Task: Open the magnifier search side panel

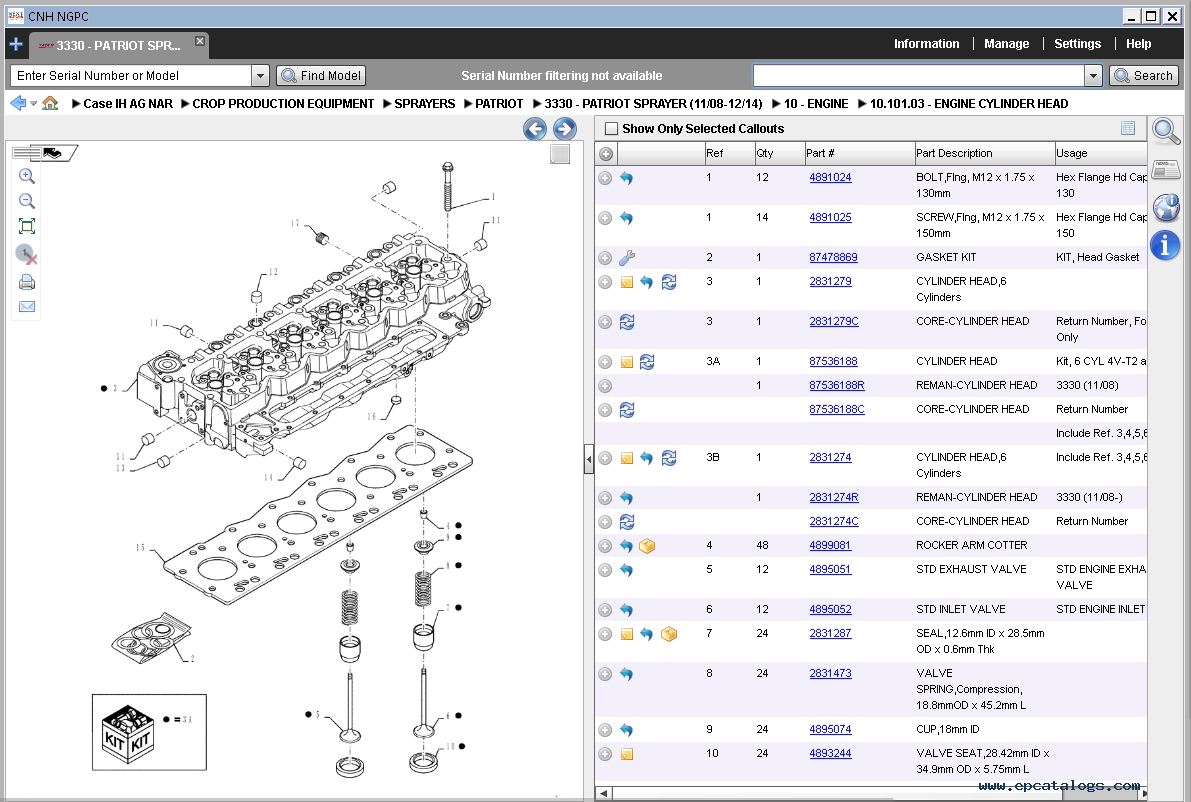Action: pos(1166,132)
